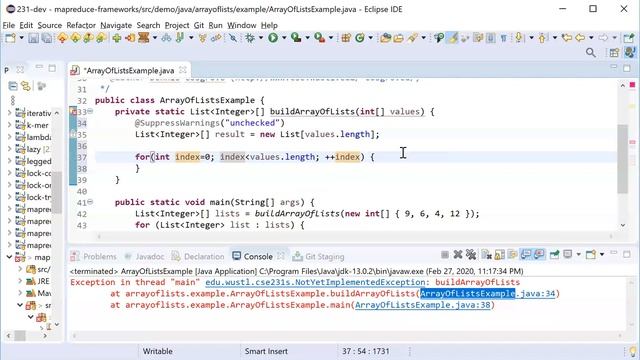
Task: Click the NotYetImplementedException stack trace link
Action: tap(315, 282)
